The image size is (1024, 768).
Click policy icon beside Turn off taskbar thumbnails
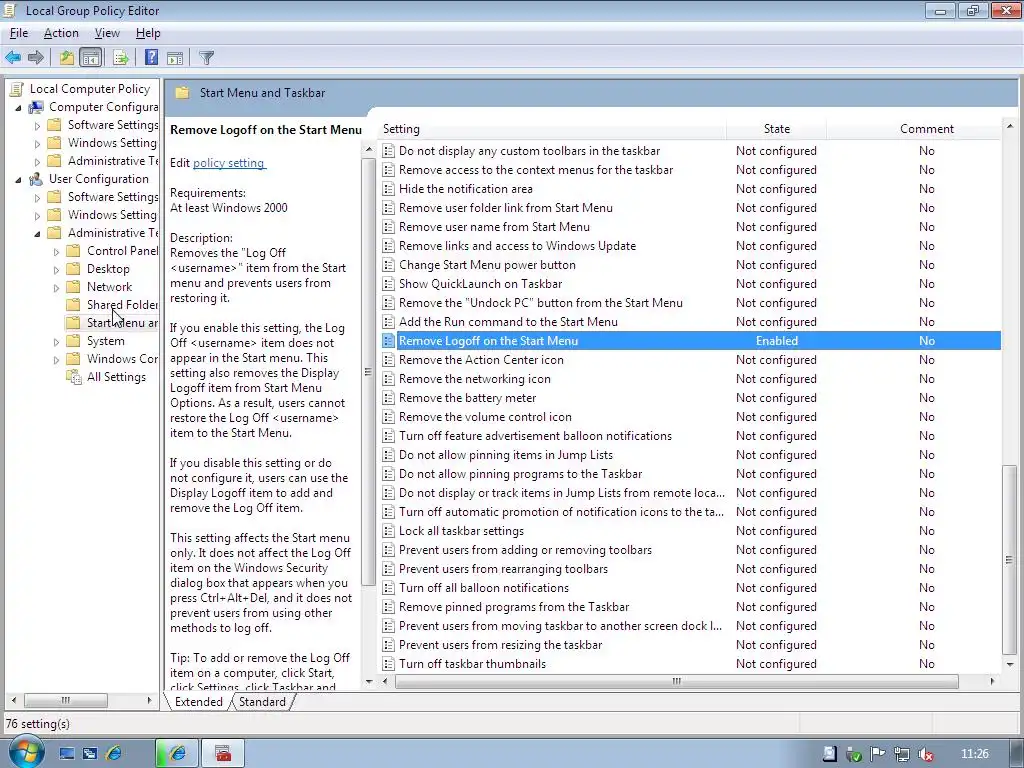pos(389,664)
